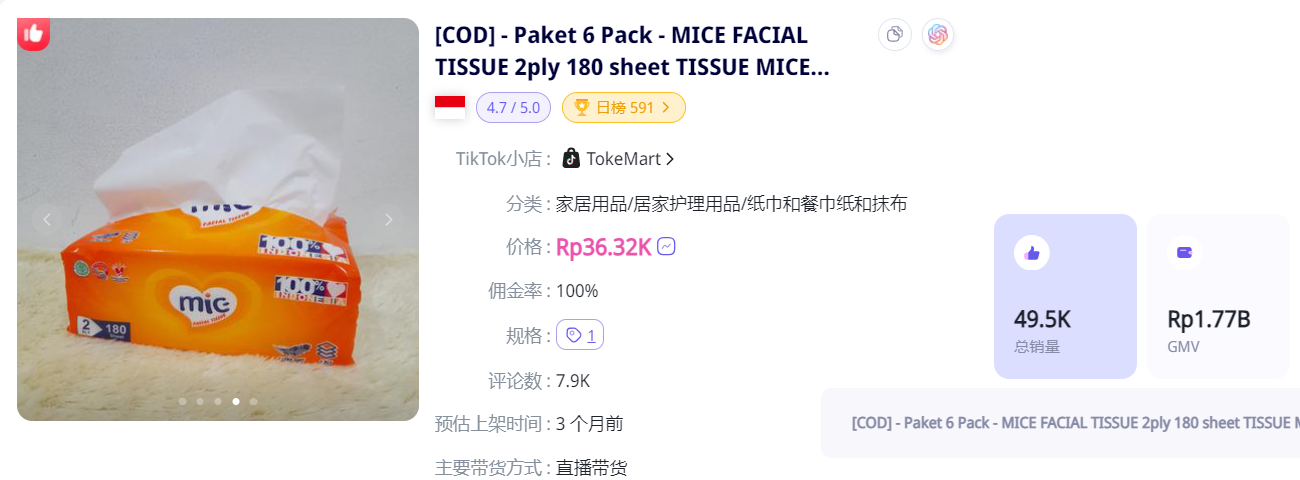Open the price trend chart icon next to Rp36.32K
The width and height of the screenshot is (1300, 480).
[x=667, y=246]
